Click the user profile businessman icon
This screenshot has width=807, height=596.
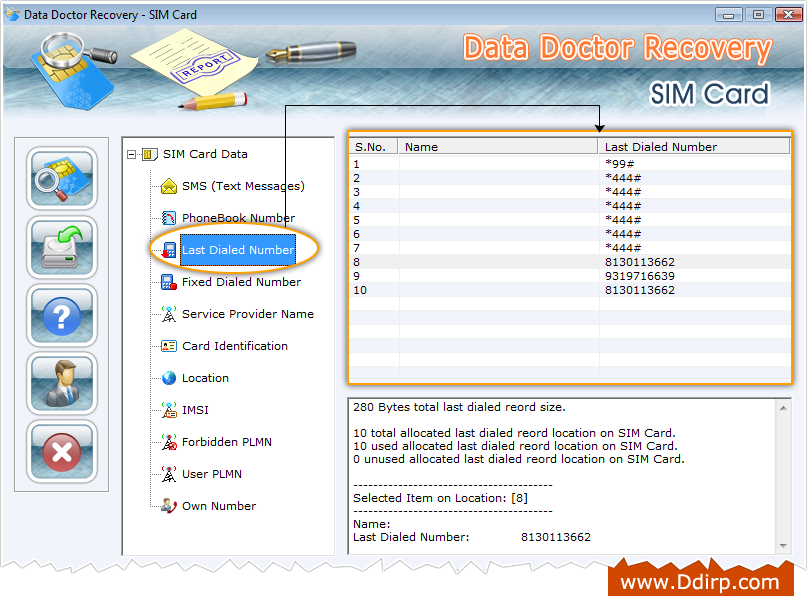62,384
